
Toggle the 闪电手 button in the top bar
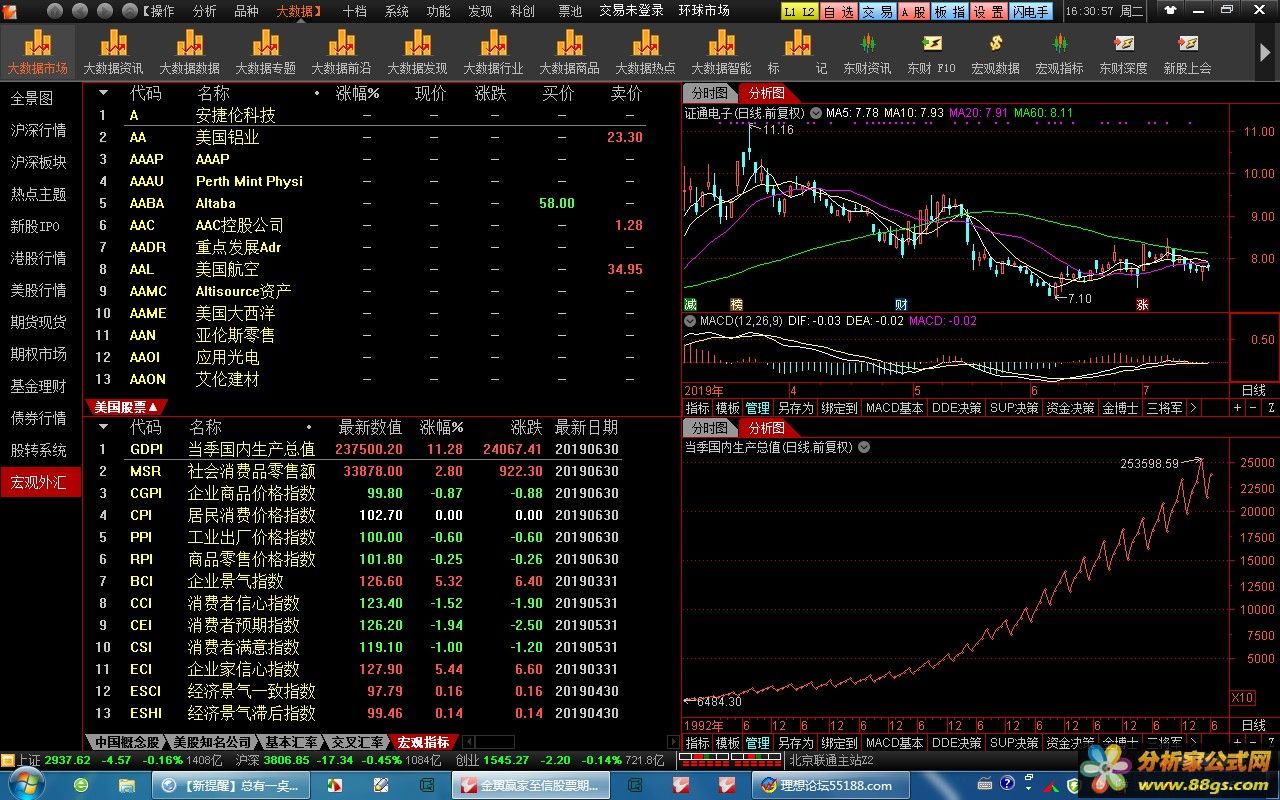[x=1030, y=11]
